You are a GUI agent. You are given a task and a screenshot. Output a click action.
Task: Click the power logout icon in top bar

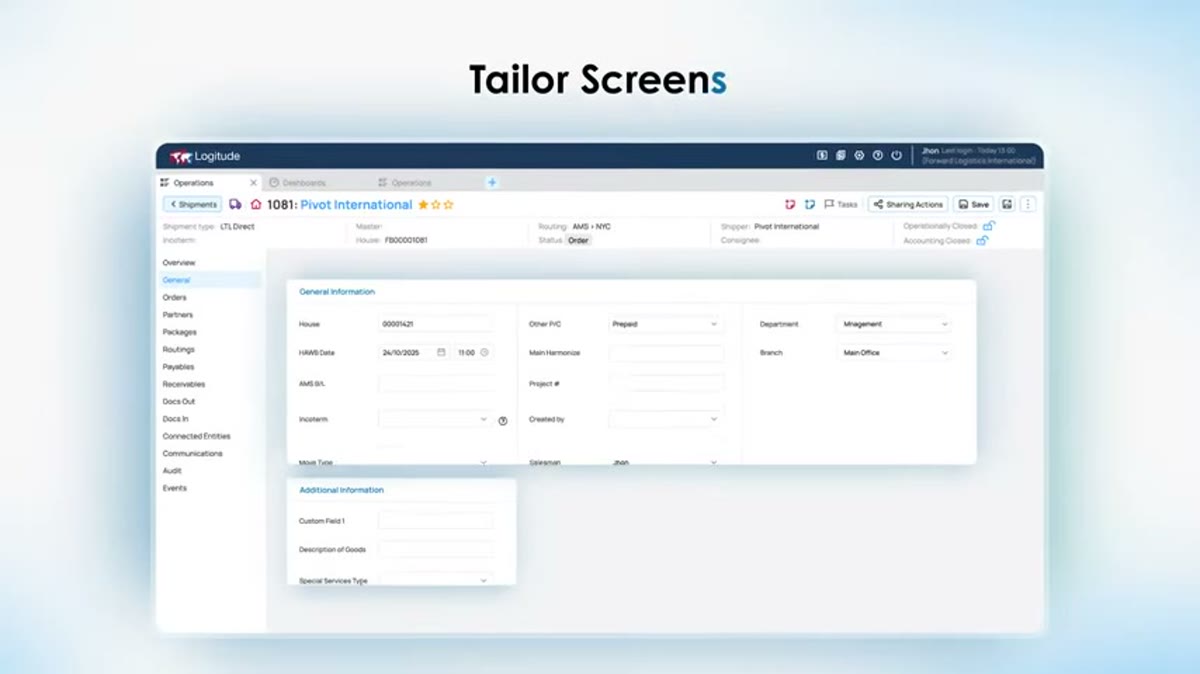[896, 156]
